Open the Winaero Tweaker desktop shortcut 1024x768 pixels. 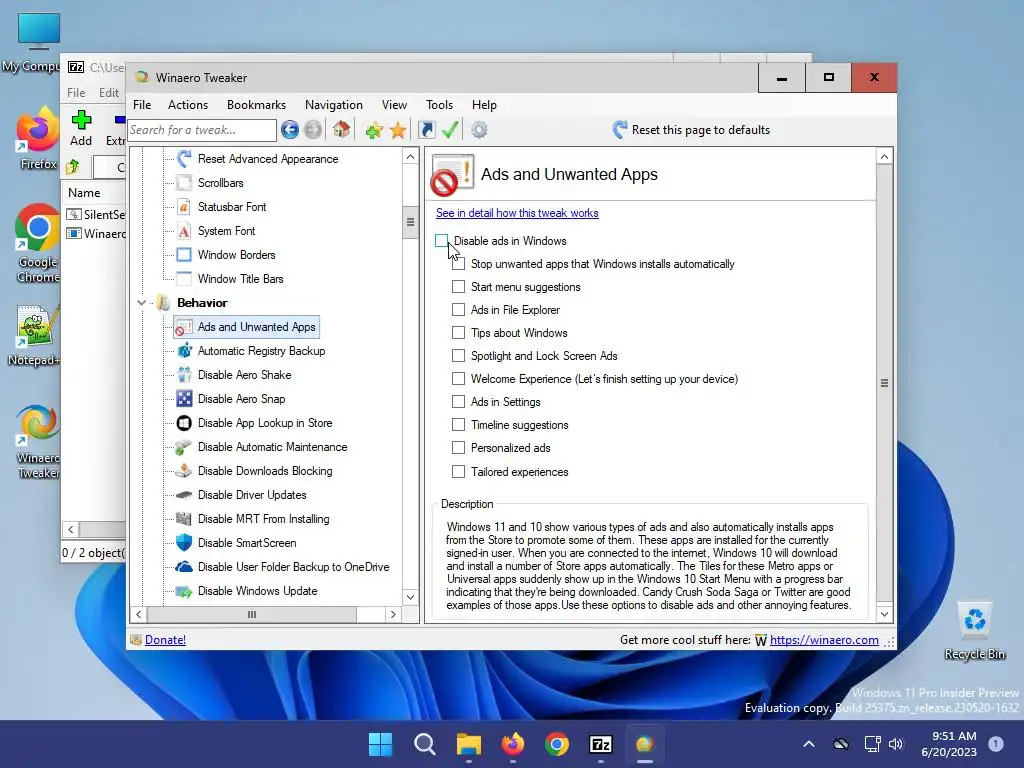[37, 442]
